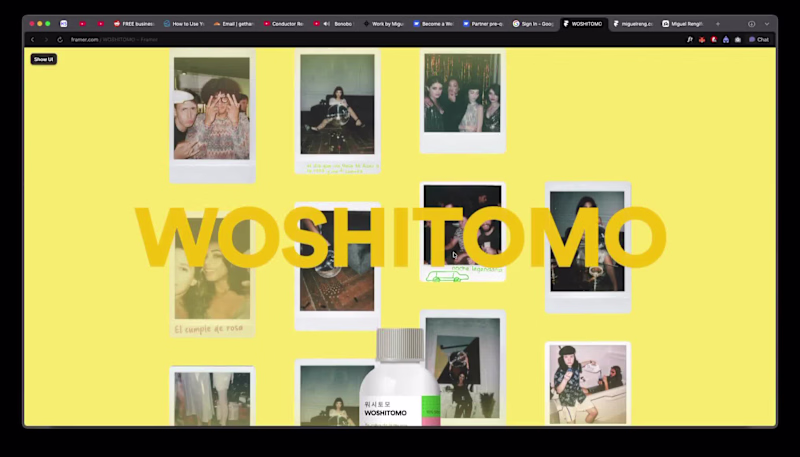
Task: Click the white script-f extension icon
Action: coord(690,39)
